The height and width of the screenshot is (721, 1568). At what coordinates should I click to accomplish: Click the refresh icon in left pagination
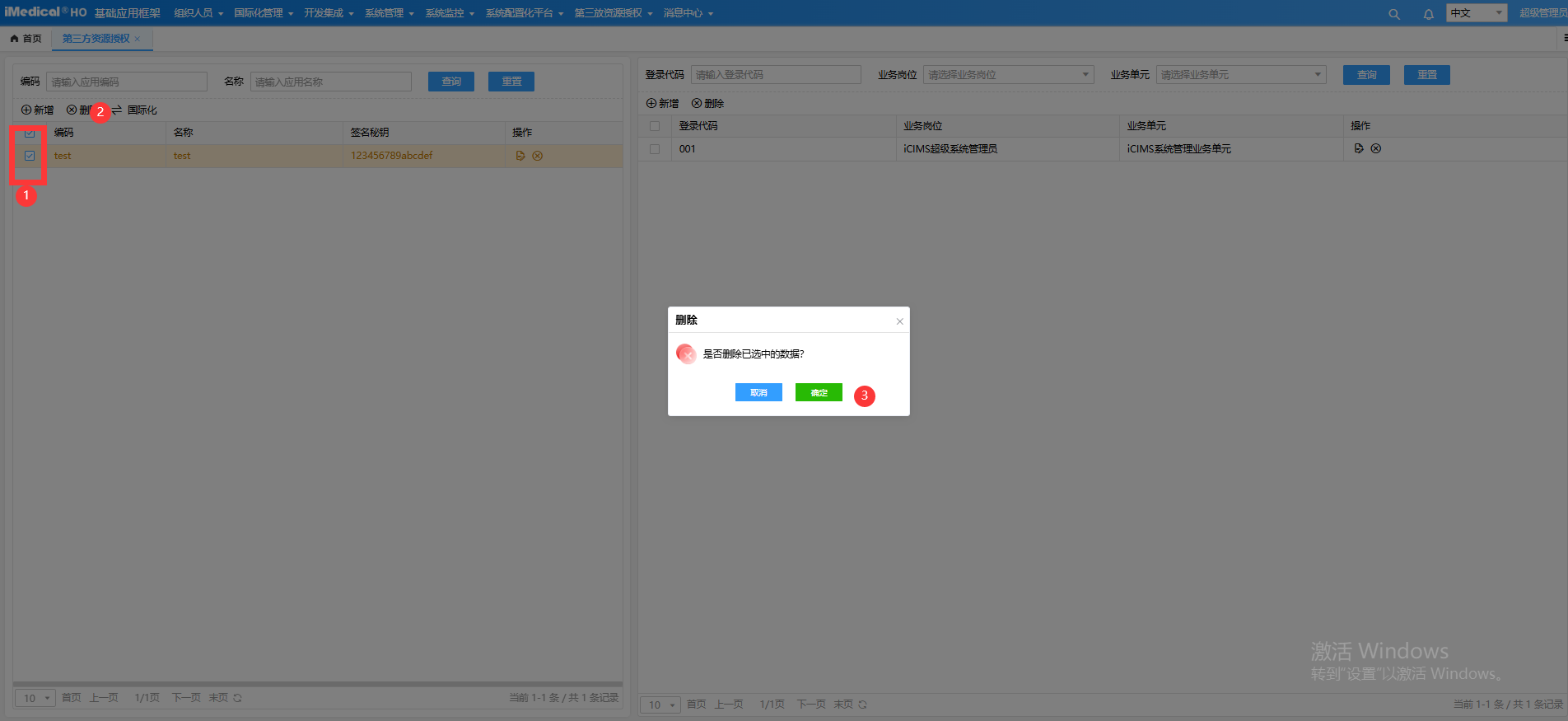tap(237, 698)
